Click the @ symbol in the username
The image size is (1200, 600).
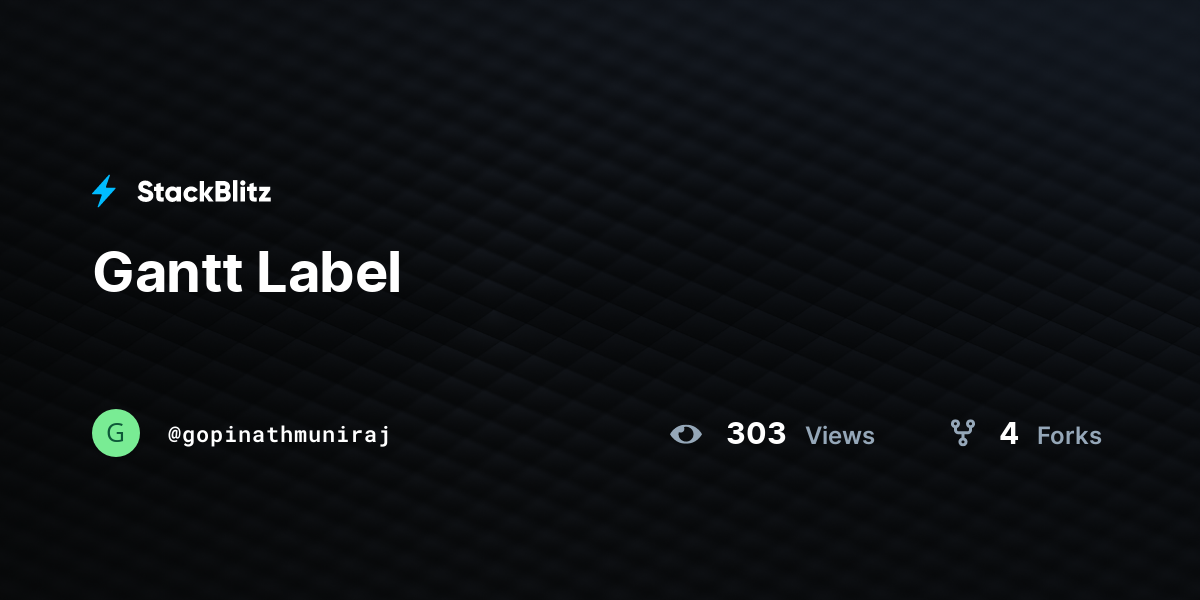[x=174, y=435]
